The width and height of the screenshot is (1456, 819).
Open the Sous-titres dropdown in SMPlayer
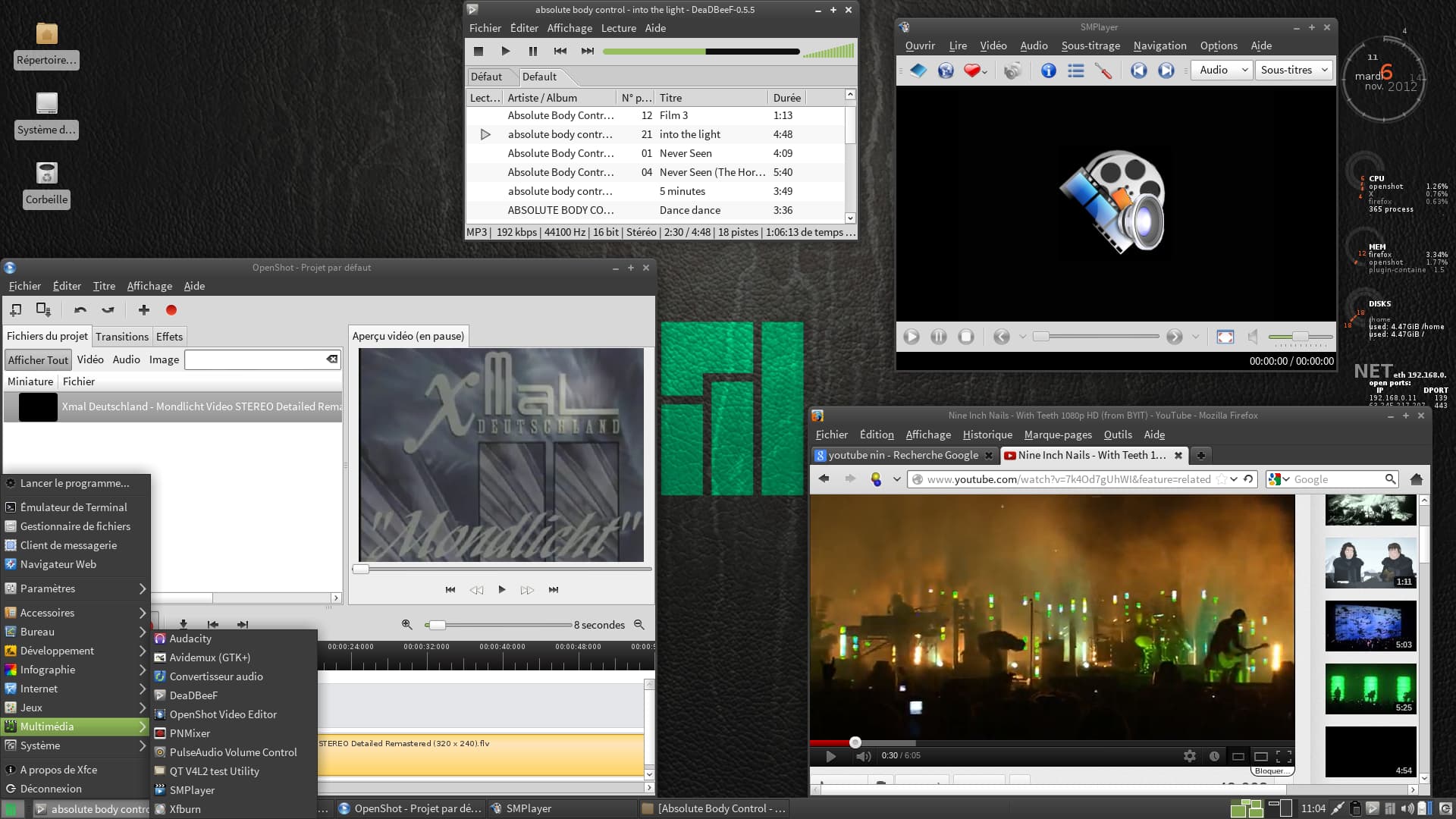pyautogui.click(x=1294, y=70)
